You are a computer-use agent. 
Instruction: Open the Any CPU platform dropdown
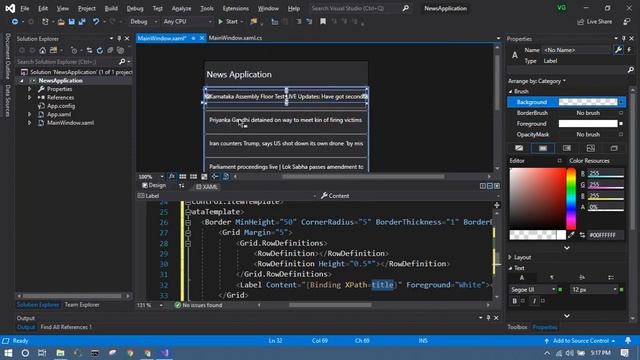pyautogui.click(x=187, y=22)
